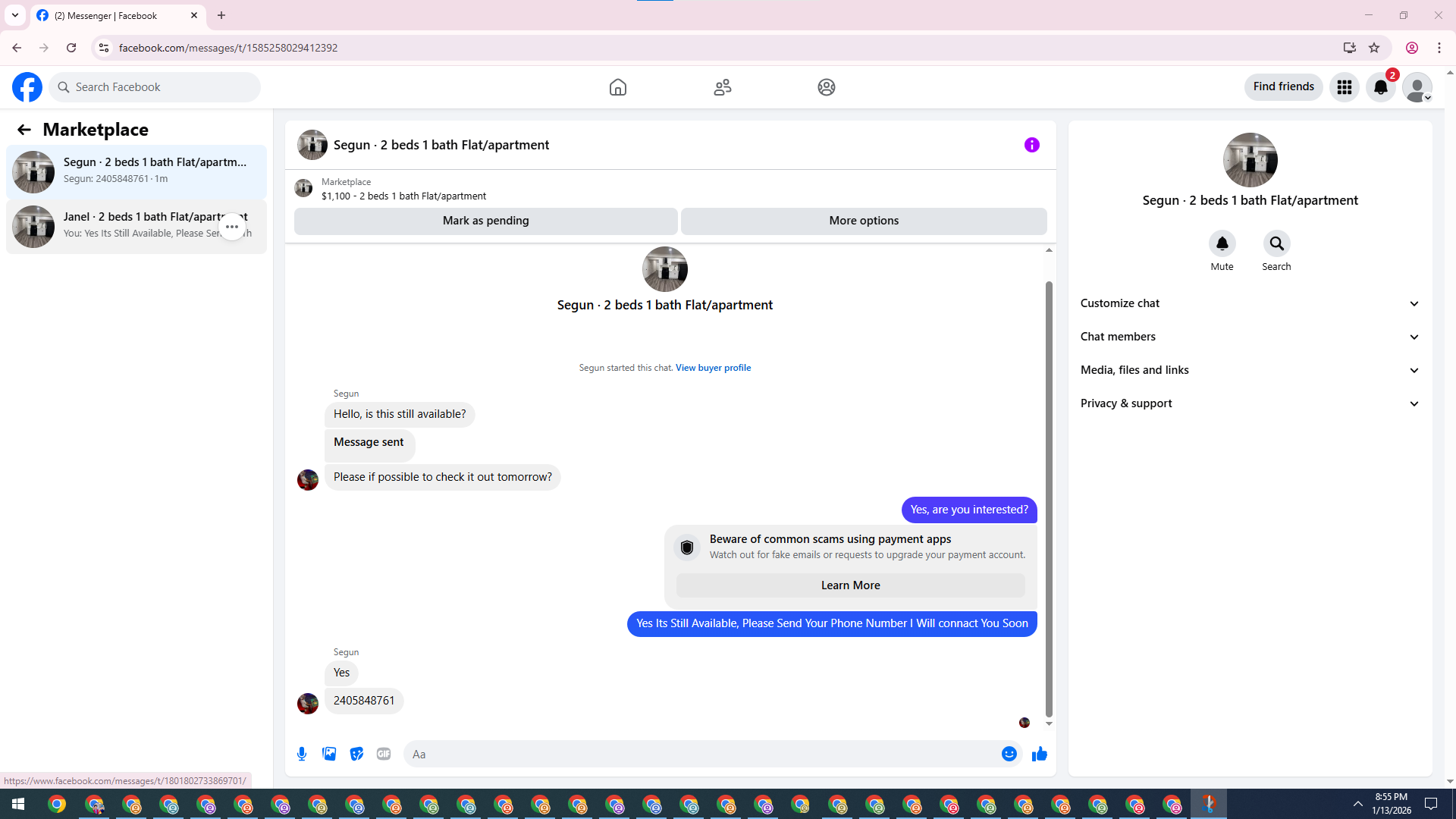The height and width of the screenshot is (819, 1456).
Task: Open the sticker picker icon
Action: [x=356, y=754]
